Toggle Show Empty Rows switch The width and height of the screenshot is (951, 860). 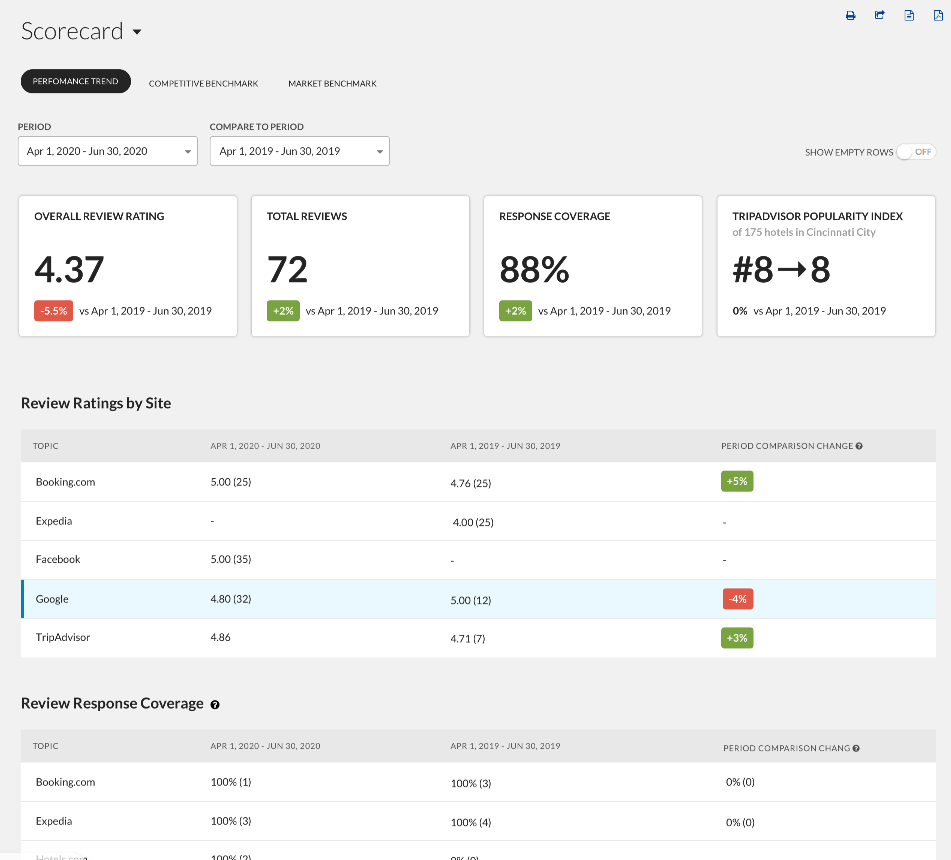tap(916, 152)
